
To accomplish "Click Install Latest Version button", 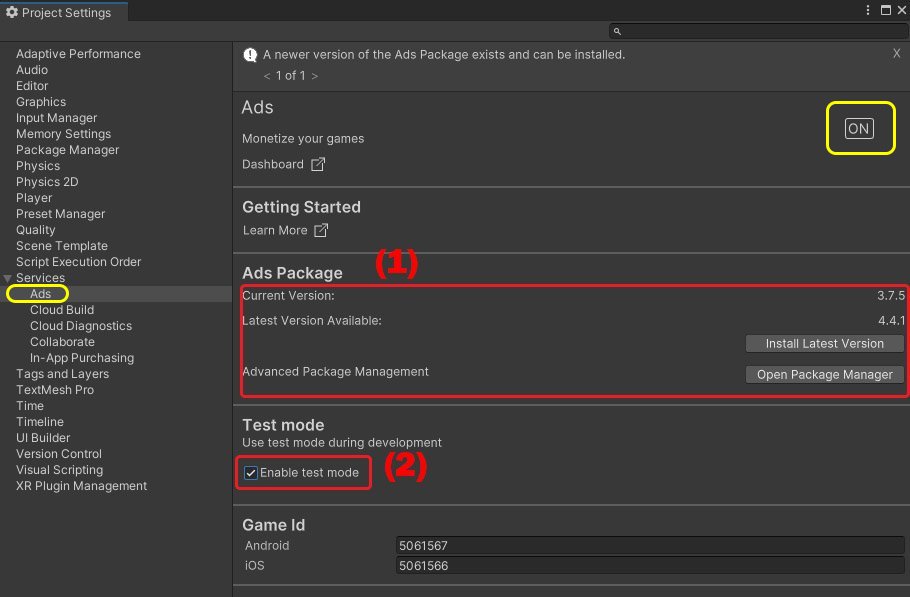I will coord(824,343).
